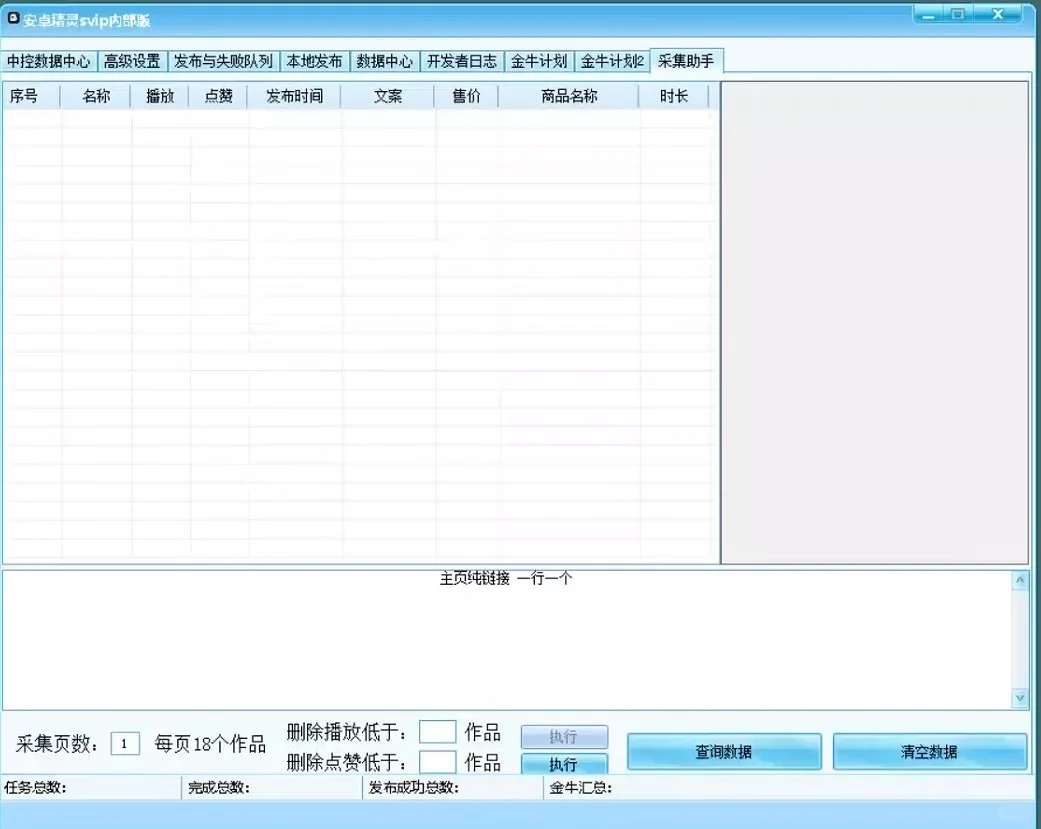Screen dimensions: 1041x829
Task: Click the 清空数据 button
Action: click(929, 752)
